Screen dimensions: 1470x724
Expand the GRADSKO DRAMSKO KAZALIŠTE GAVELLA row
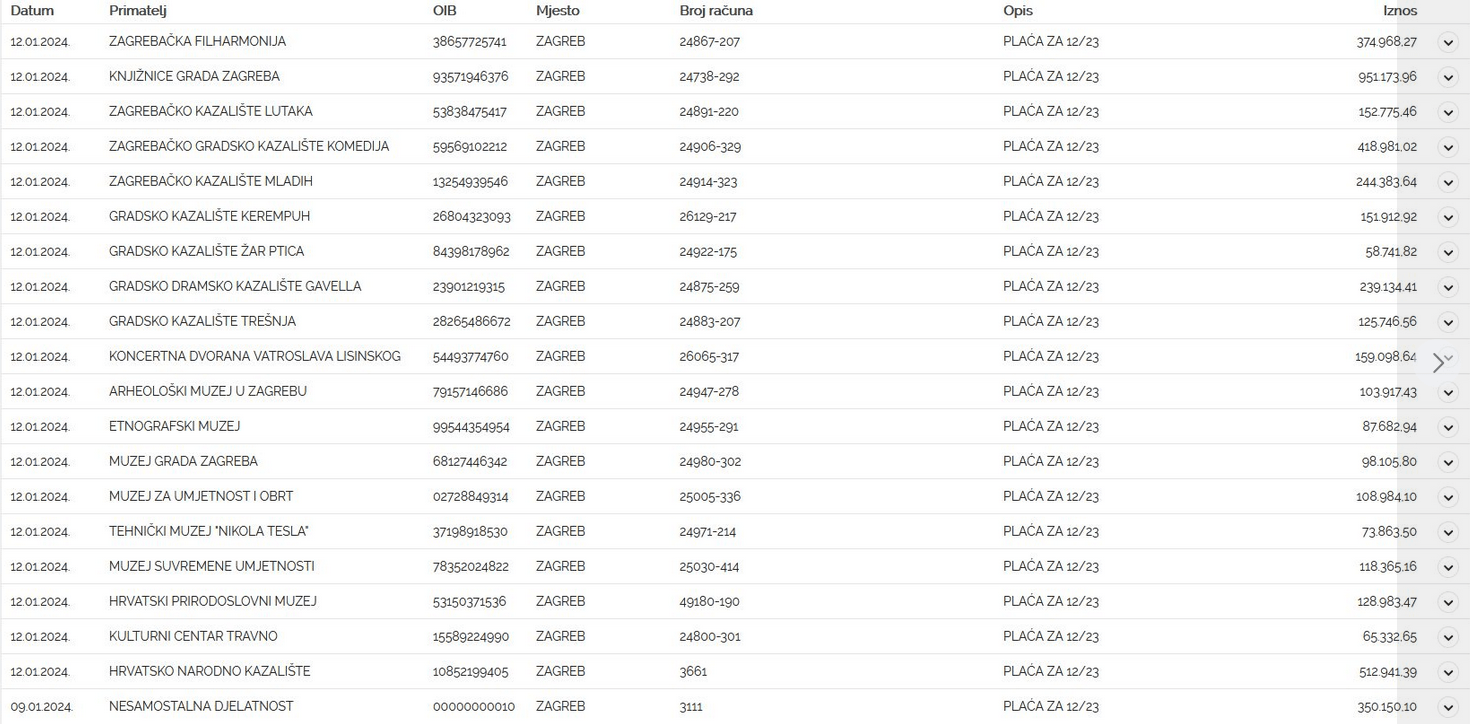point(1447,287)
